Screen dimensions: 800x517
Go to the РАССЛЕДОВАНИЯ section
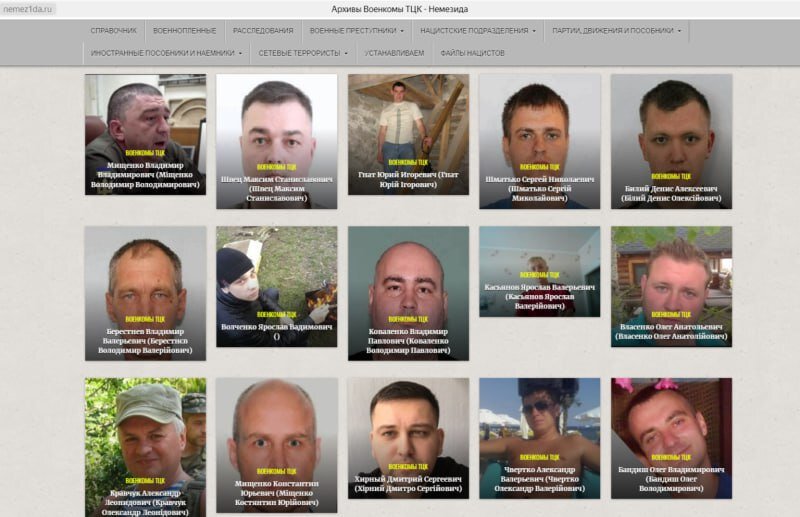263,31
